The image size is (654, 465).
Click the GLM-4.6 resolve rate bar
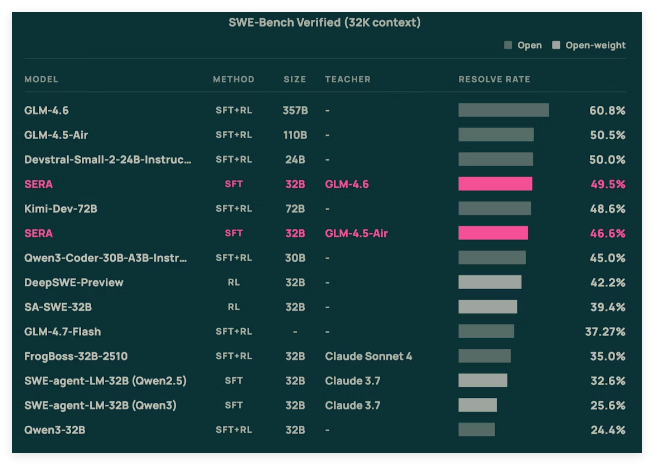pyautogui.click(x=503, y=110)
